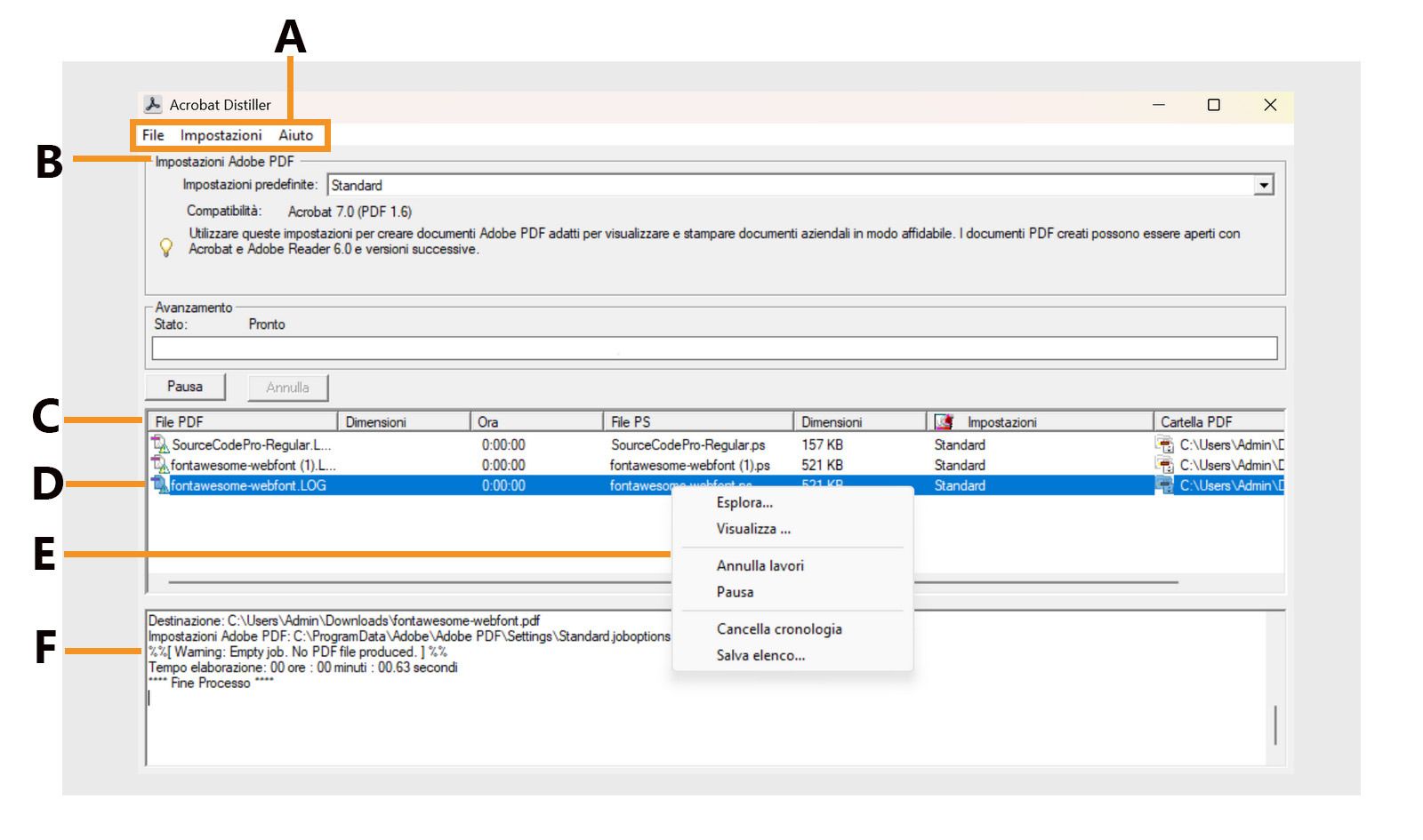Click the lightbulb tip icon
1423x840 pixels.
(165, 247)
